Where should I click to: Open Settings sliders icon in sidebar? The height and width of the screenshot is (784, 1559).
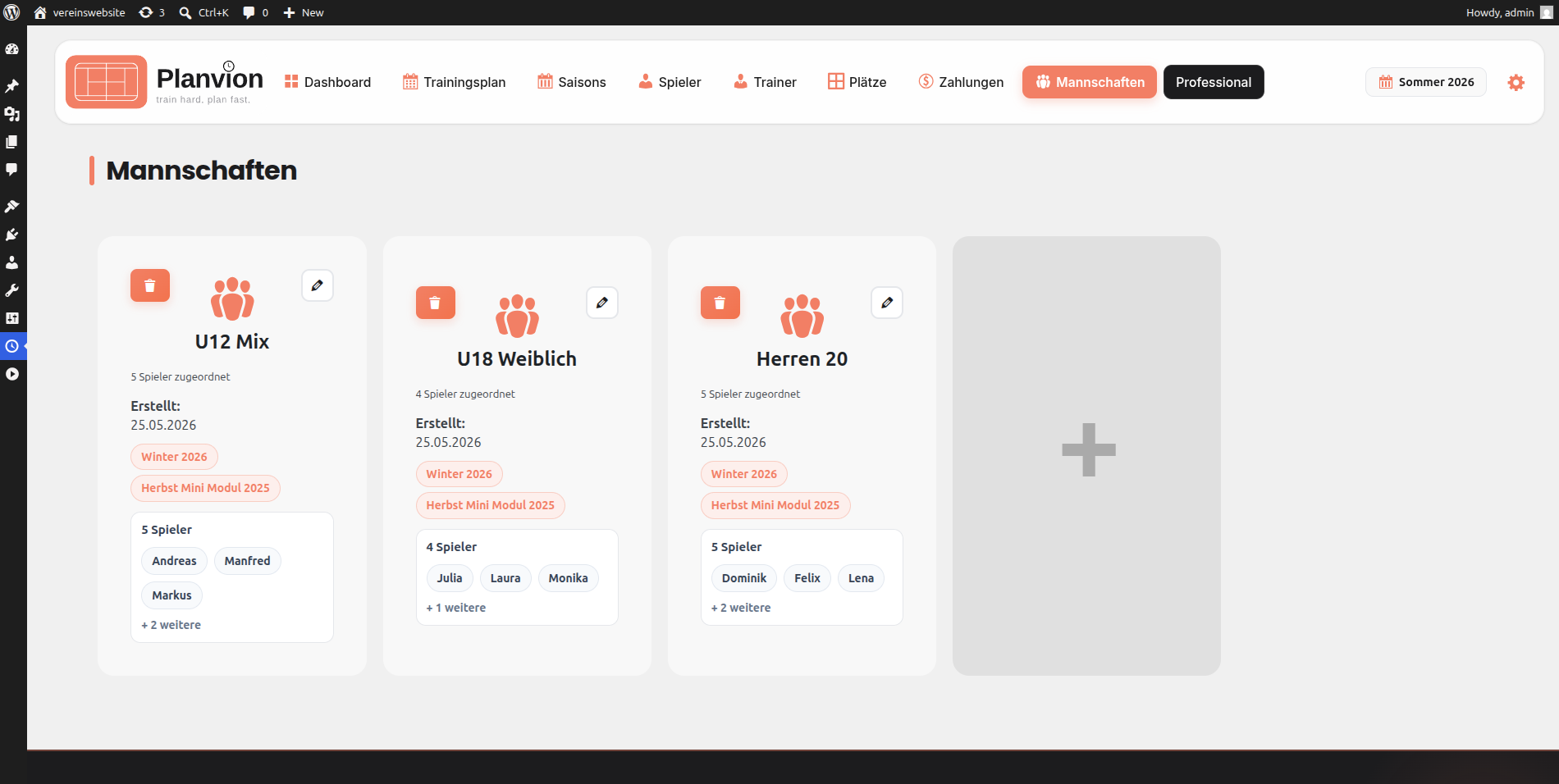12,318
